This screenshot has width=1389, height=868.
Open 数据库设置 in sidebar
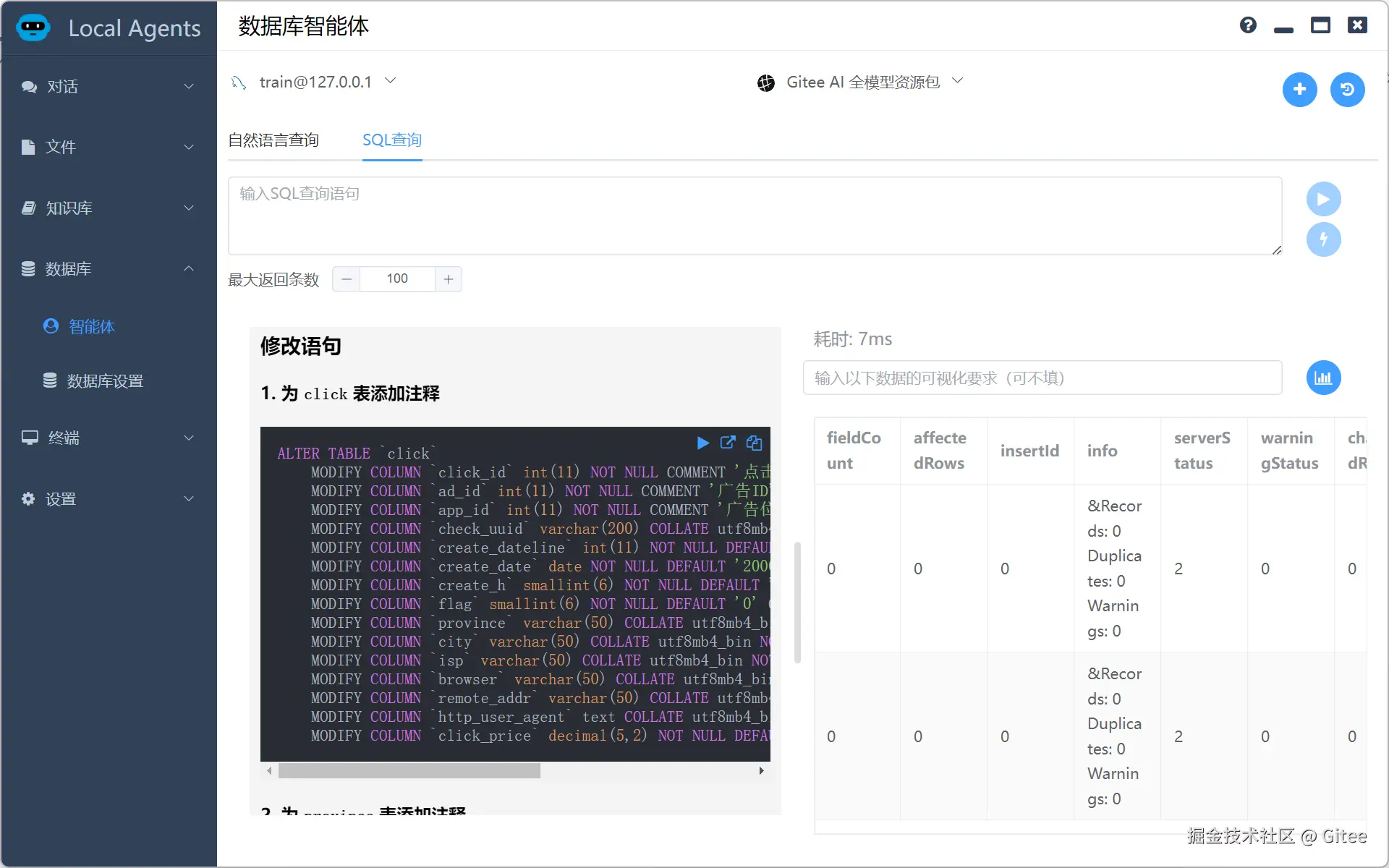[105, 381]
